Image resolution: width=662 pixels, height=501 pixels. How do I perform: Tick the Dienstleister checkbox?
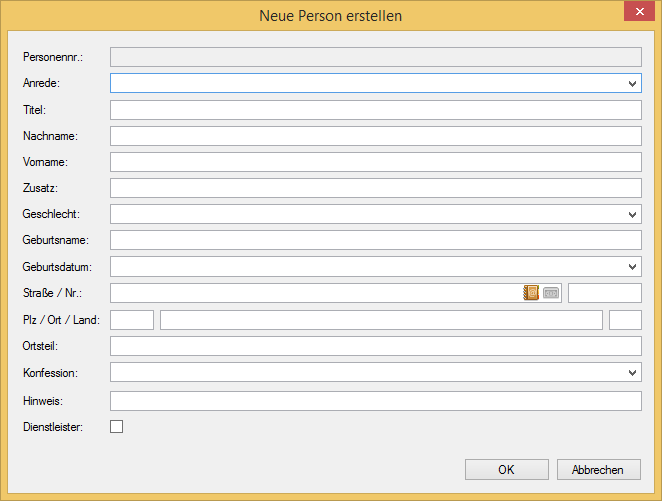[x=117, y=426]
